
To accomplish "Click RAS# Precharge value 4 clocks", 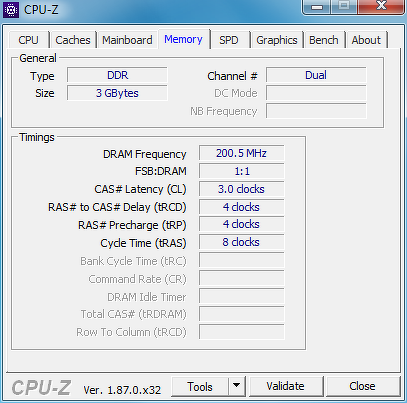I will pos(242,224).
